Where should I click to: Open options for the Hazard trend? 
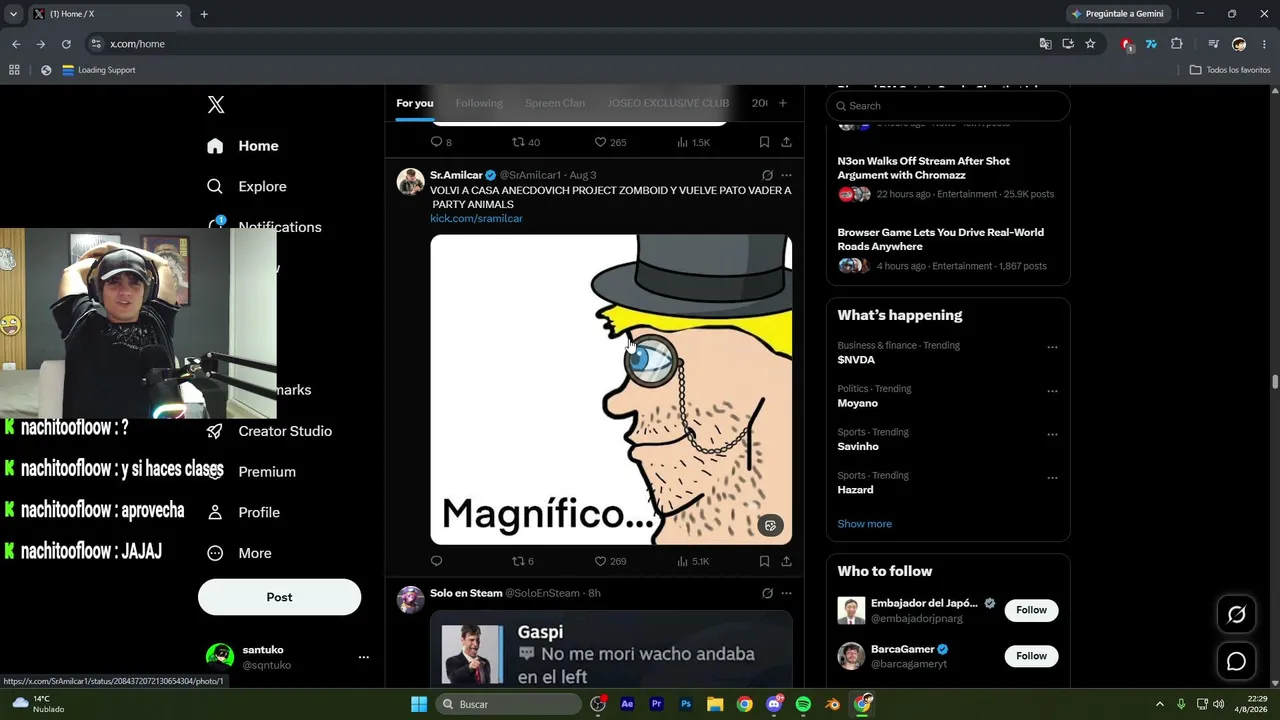[x=1052, y=478]
